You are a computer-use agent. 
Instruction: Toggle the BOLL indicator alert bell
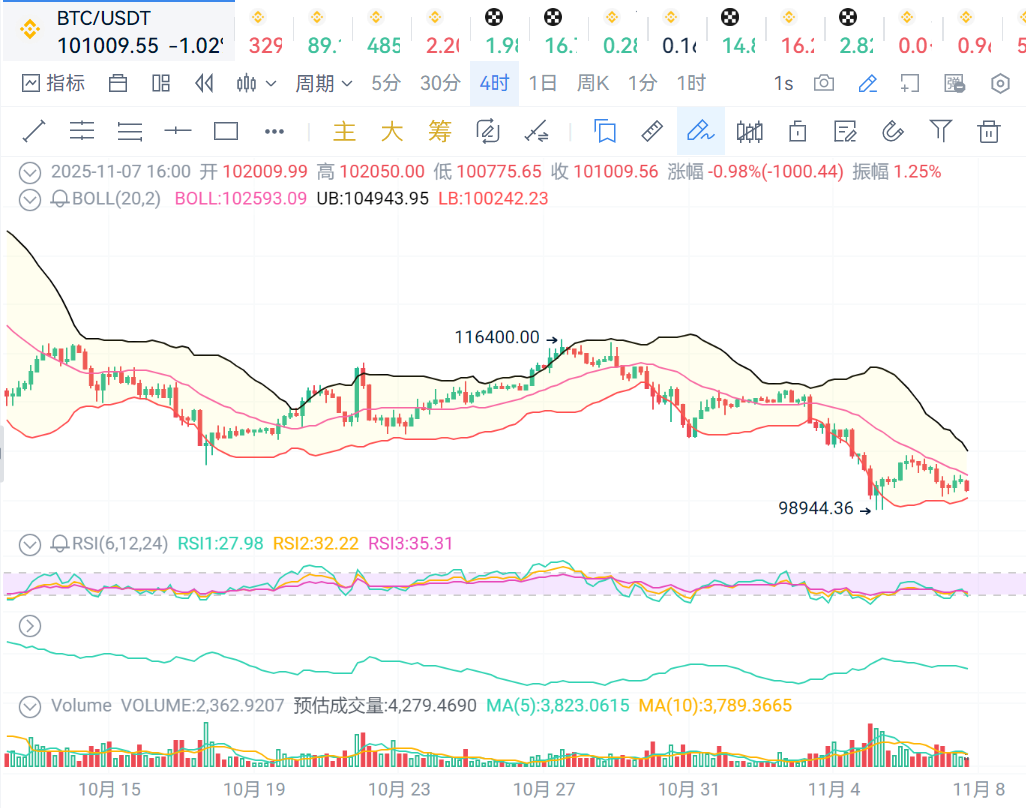click(x=59, y=198)
